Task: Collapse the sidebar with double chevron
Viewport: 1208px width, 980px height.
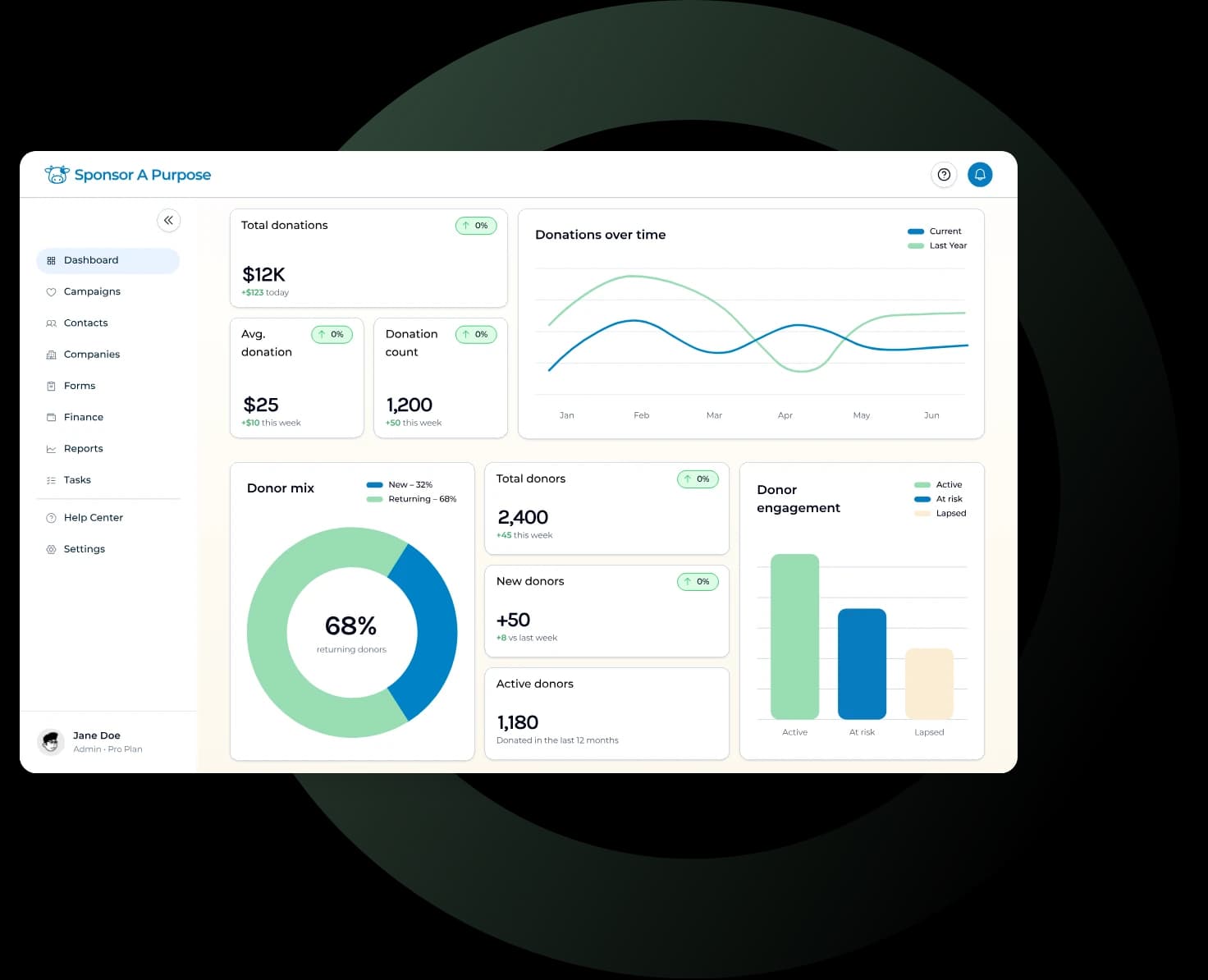Action: pos(168,220)
